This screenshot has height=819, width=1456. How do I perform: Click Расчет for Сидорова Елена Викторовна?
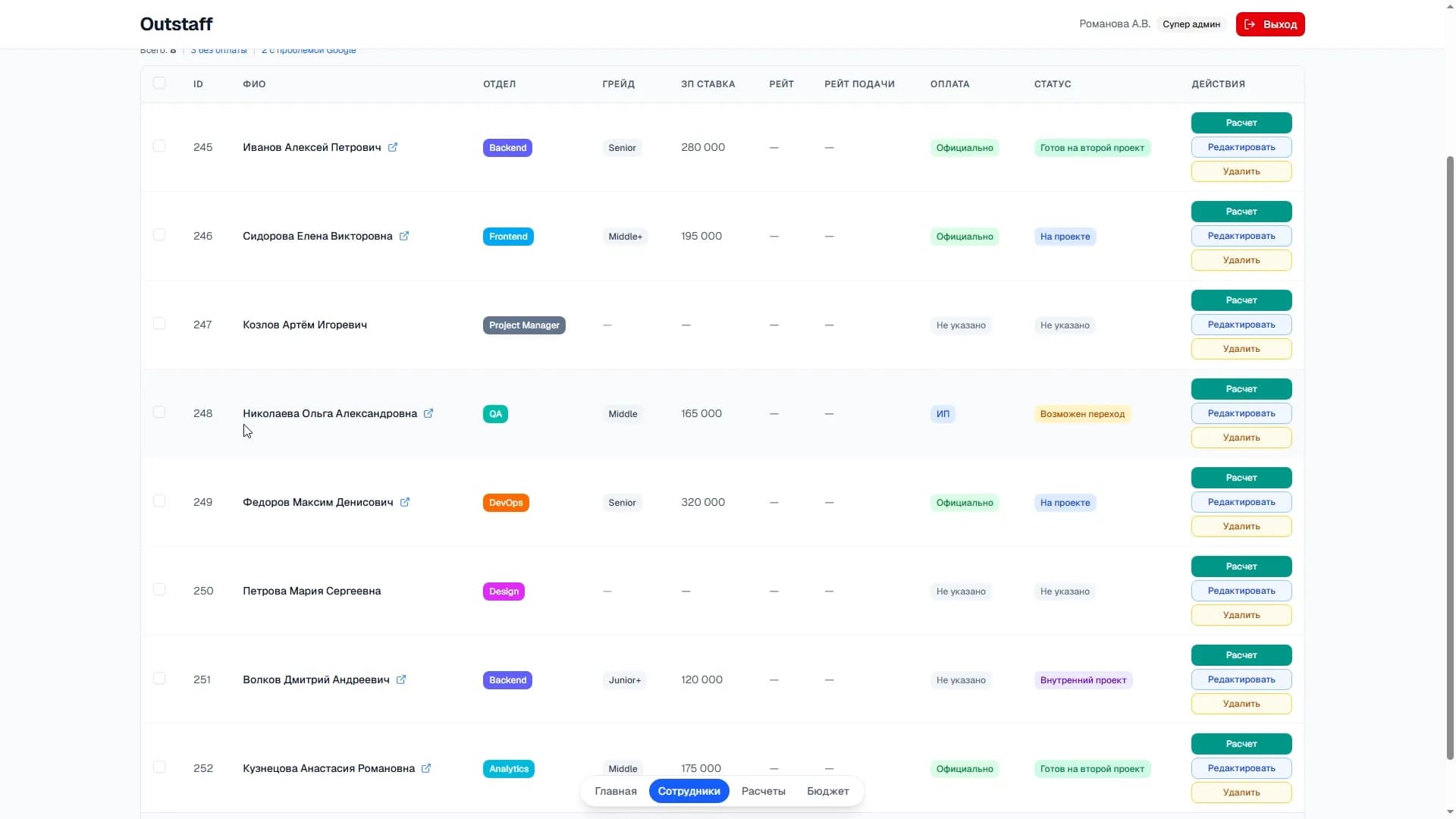pyautogui.click(x=1241, y=212)
